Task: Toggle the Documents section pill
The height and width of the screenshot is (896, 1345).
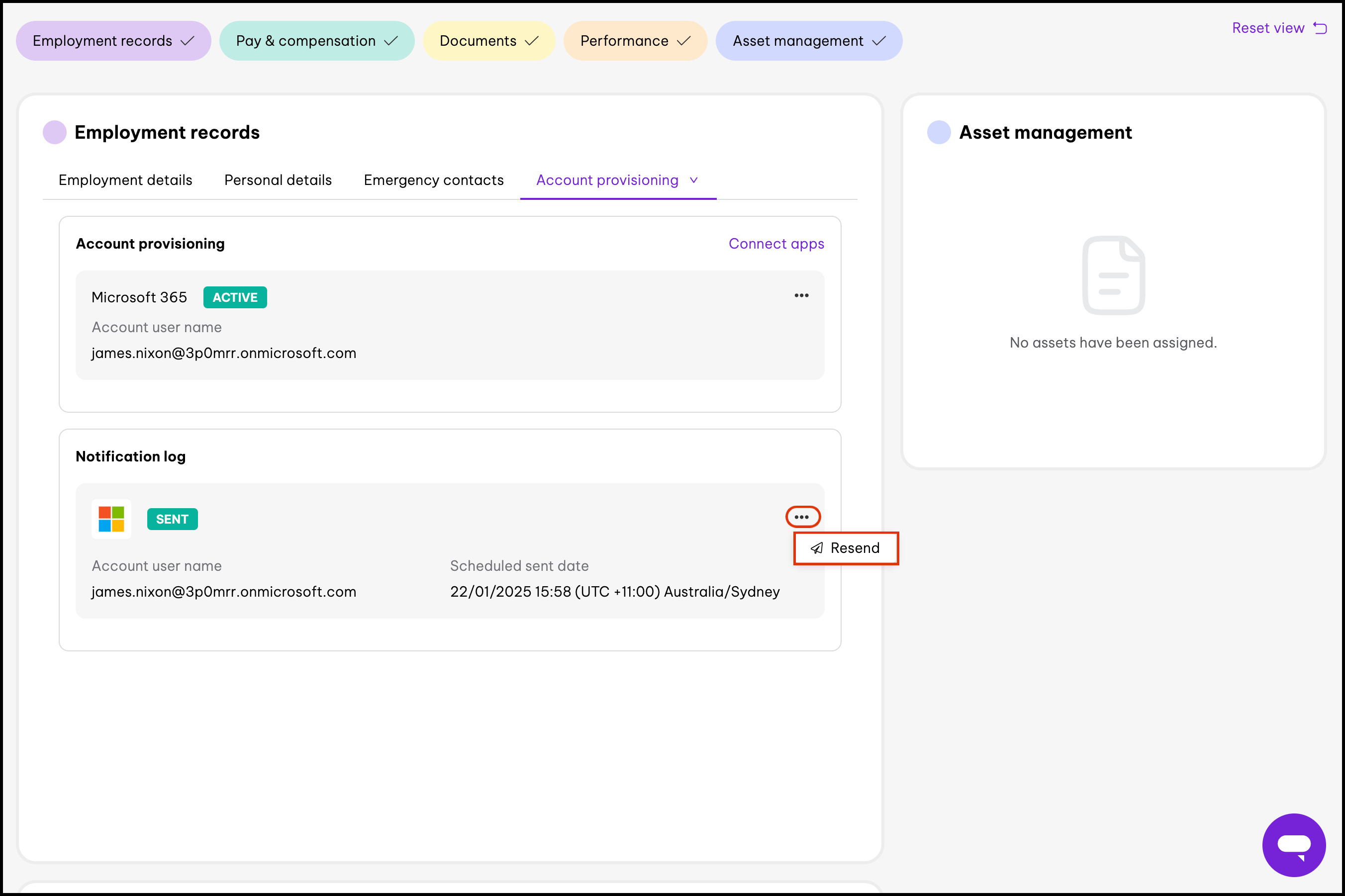Action: 489,41
